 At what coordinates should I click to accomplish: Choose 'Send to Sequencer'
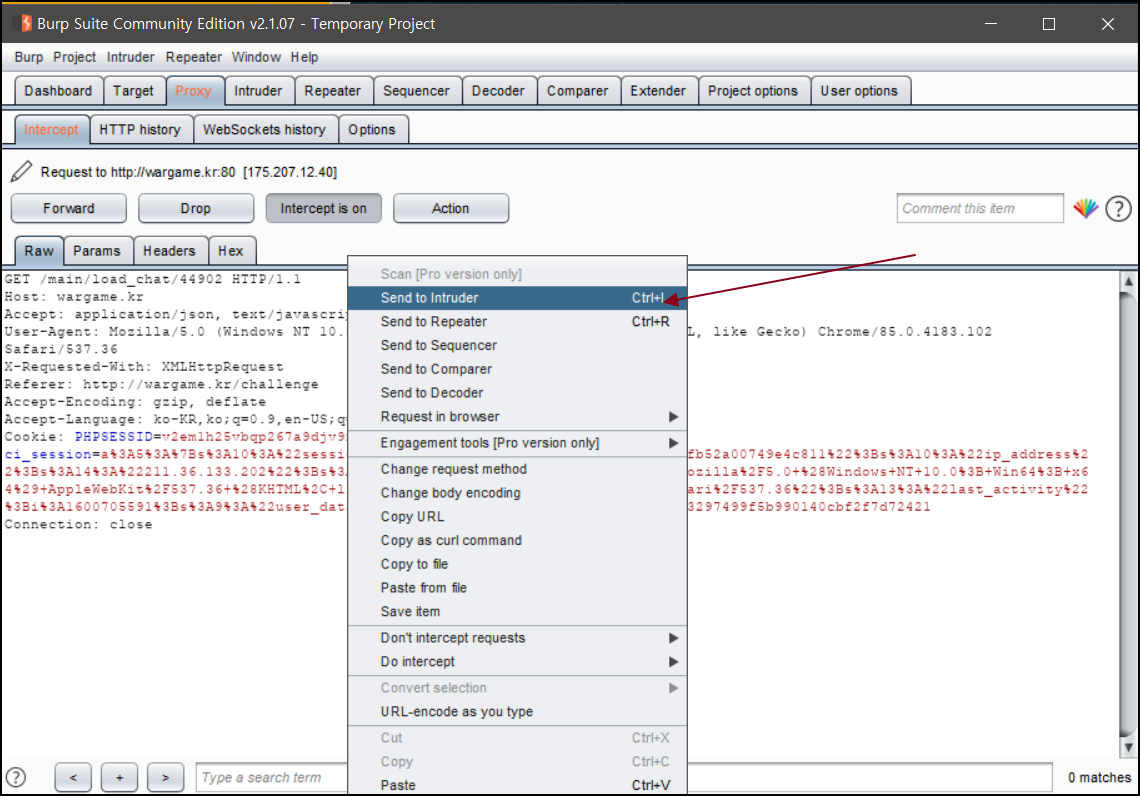click(x=517, y=345)
